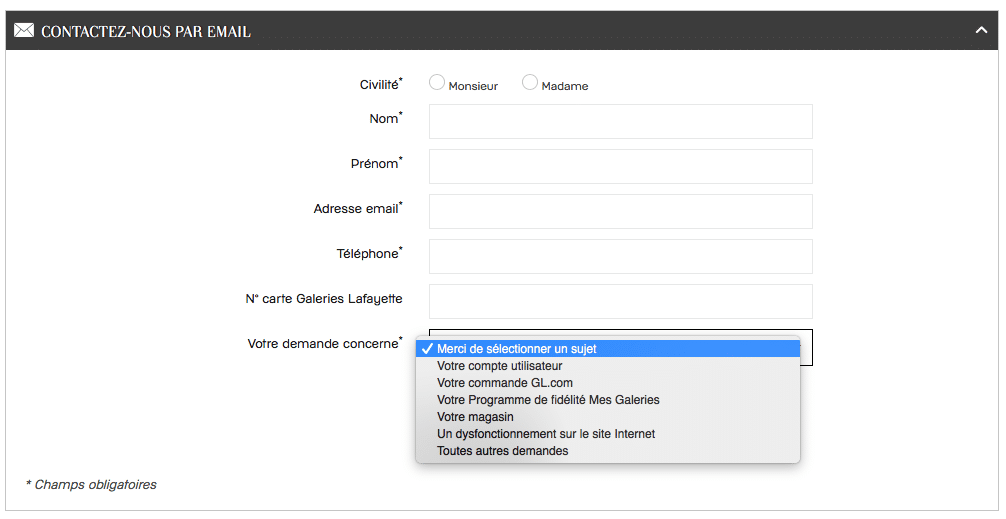
Task: Click the Monsieur label text
Action: [x=473, y=86]
